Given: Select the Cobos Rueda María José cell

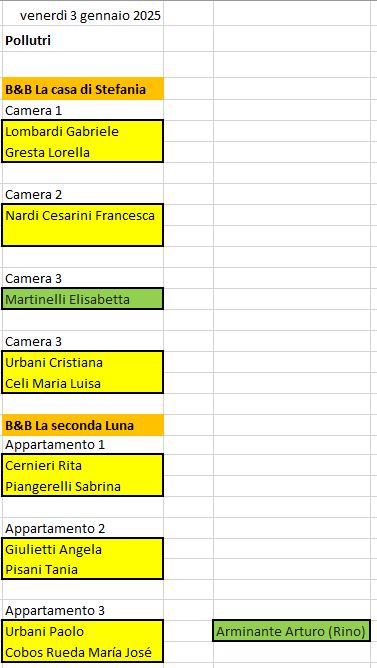Looking at the screenshot, I should pos(82,652).
